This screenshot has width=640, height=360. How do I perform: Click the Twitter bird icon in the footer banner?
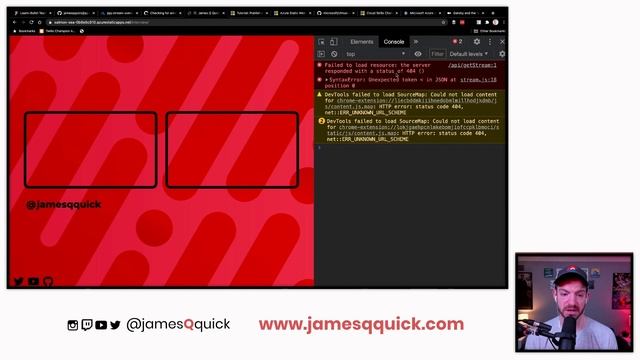116,325
